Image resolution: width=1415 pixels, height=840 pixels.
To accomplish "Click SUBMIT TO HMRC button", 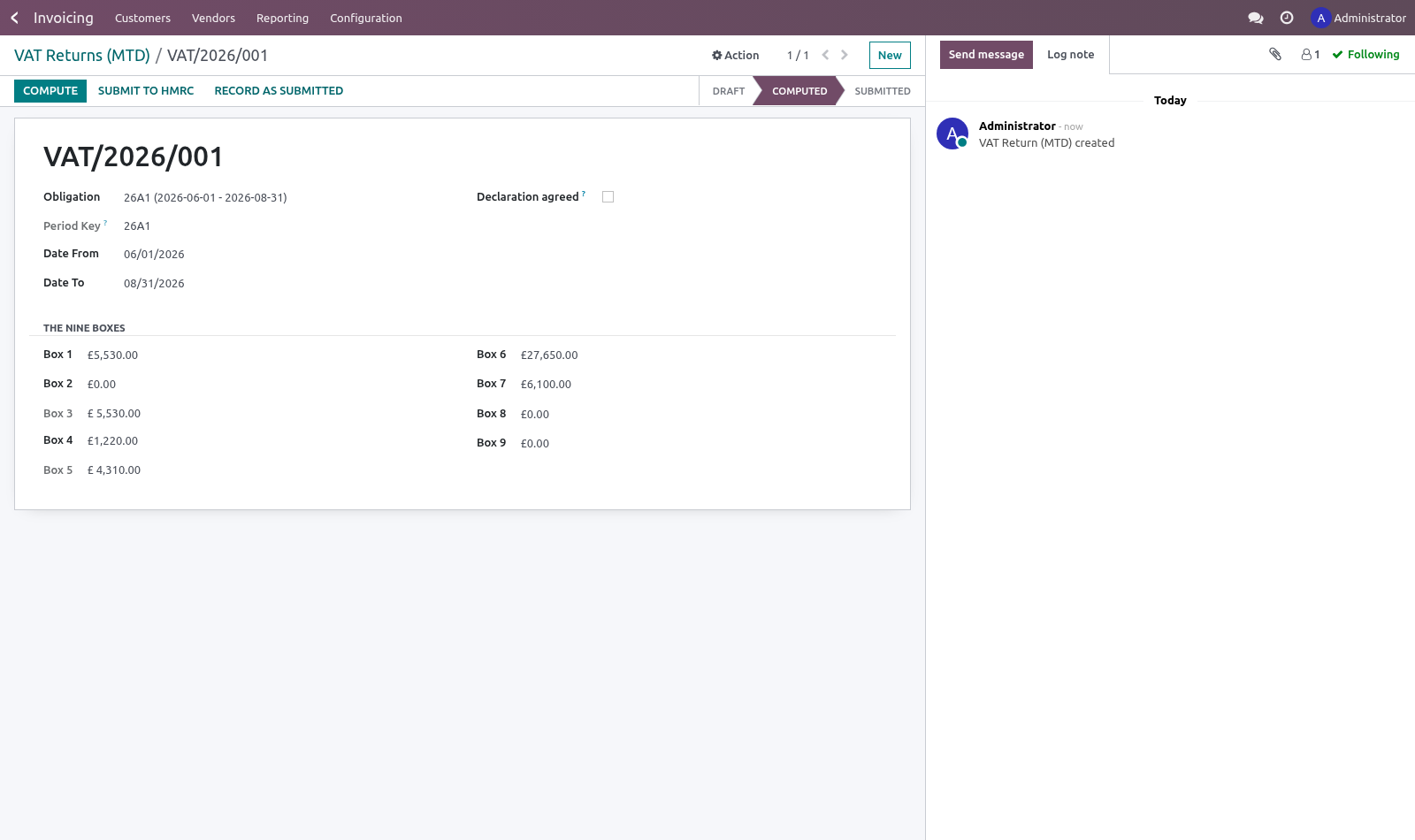I will click(146, 91).
